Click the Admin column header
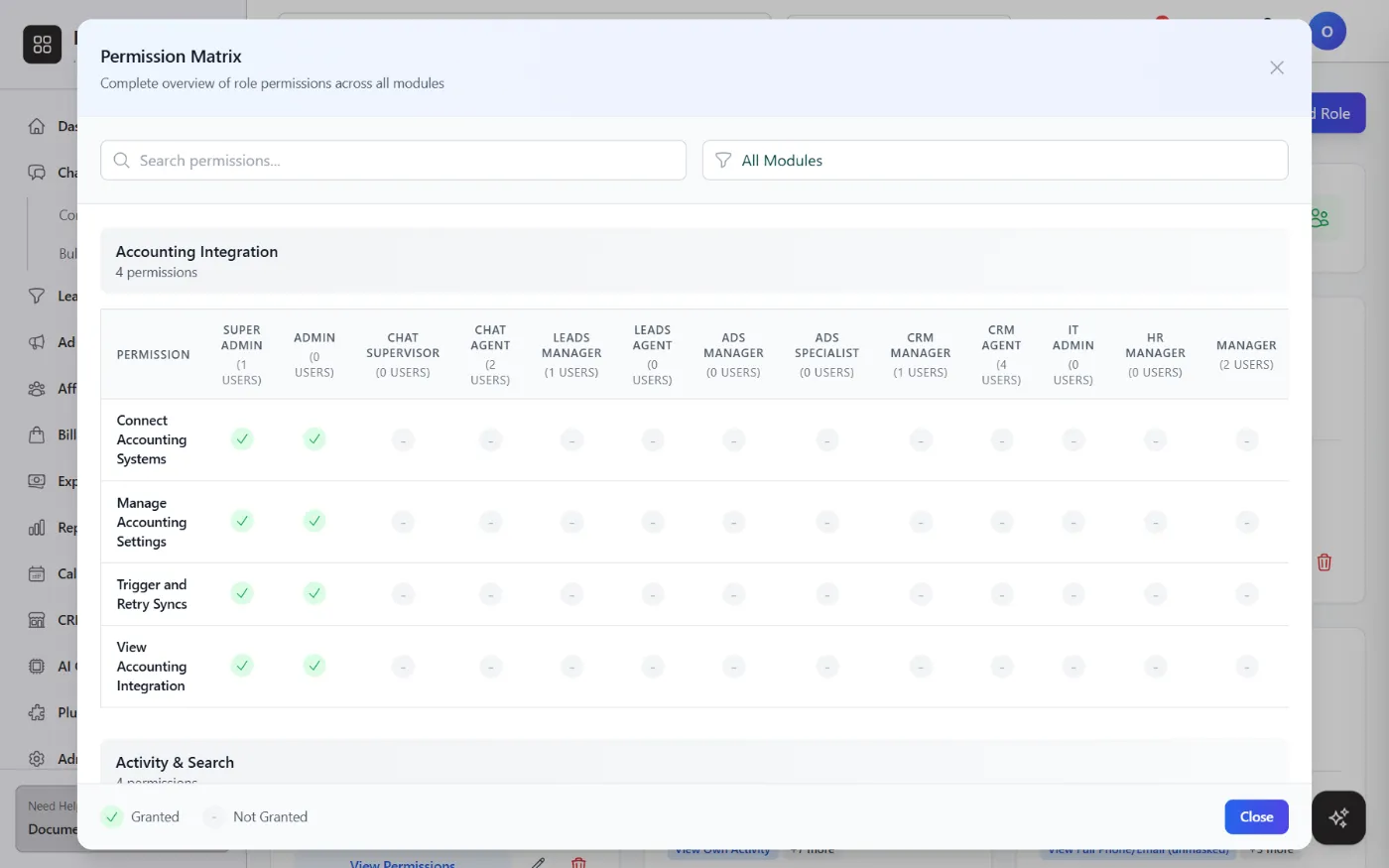This screenshot has width=1389, height=868. (x=315, y=354)
